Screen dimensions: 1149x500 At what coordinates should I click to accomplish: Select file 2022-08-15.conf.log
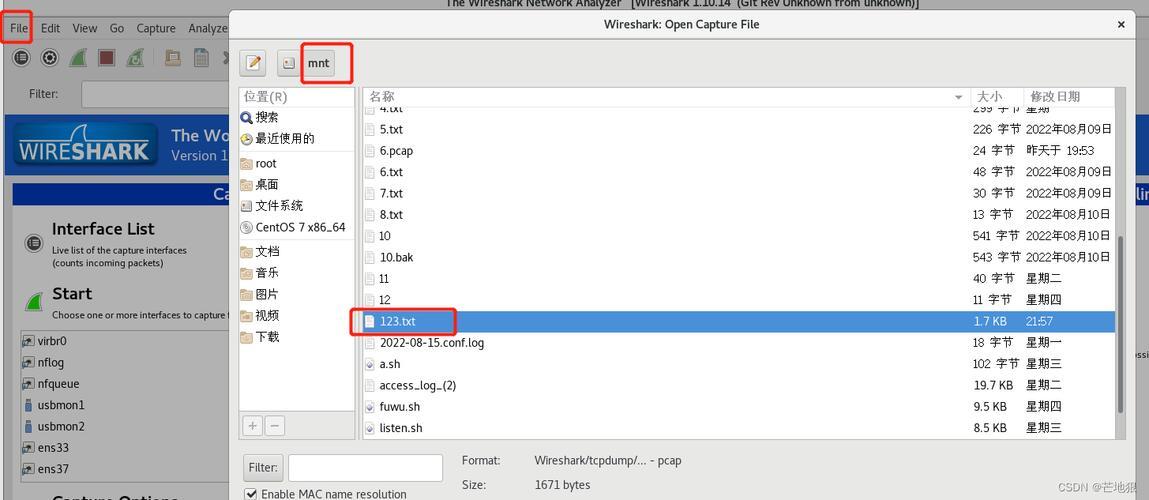739,342
